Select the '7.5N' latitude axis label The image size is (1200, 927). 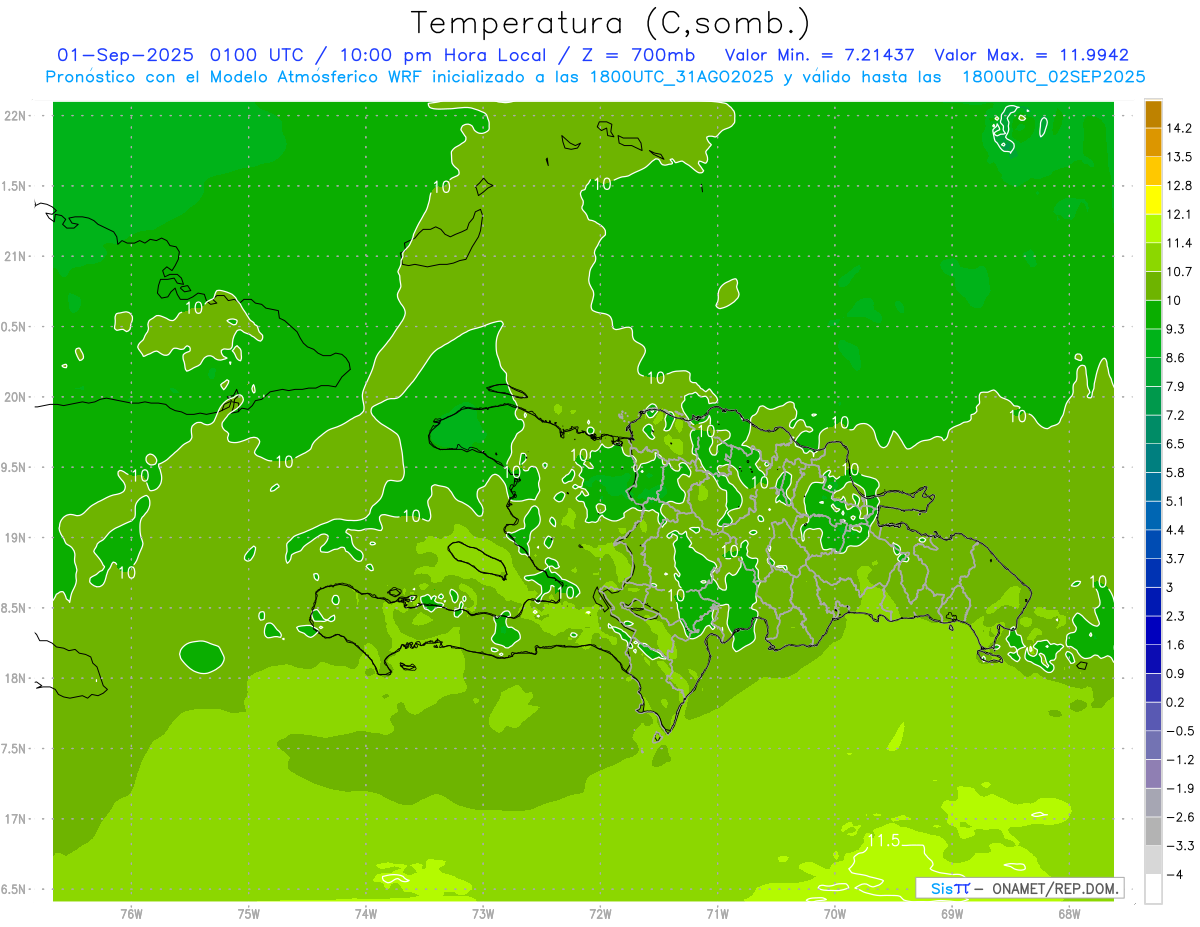pos(15,749)
